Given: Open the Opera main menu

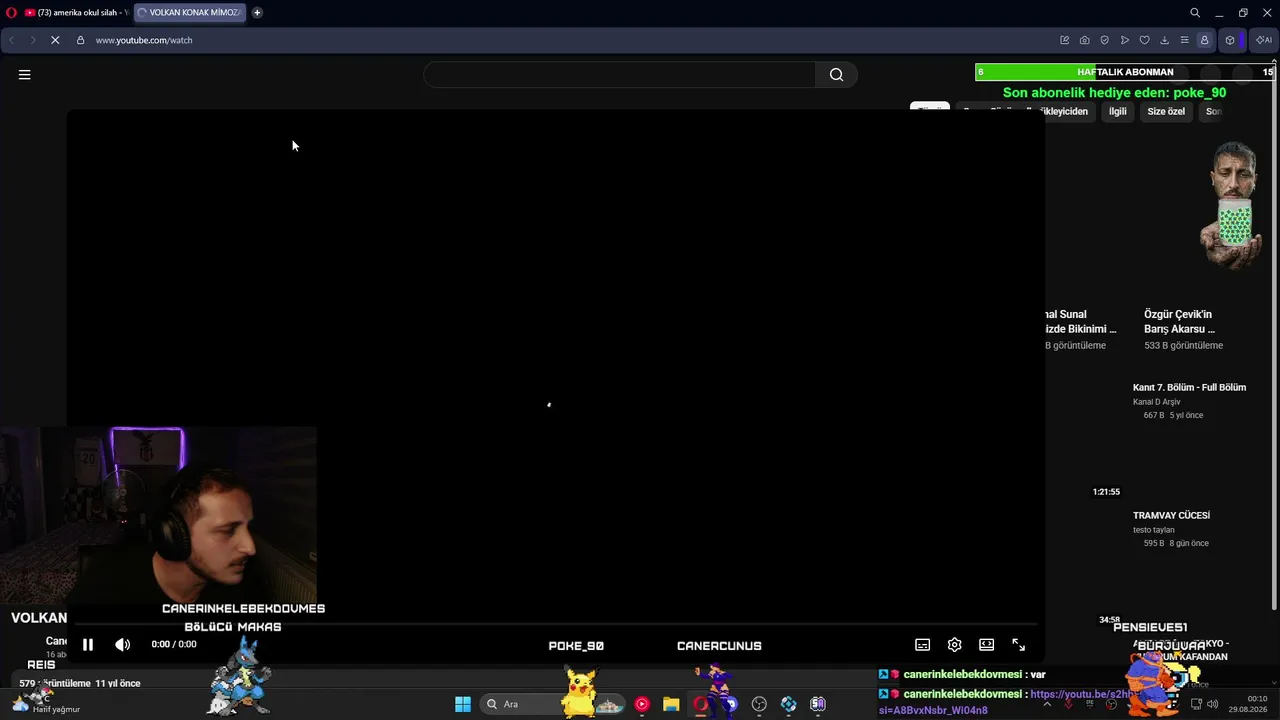Looking at the screenshot, I should 11,13.
